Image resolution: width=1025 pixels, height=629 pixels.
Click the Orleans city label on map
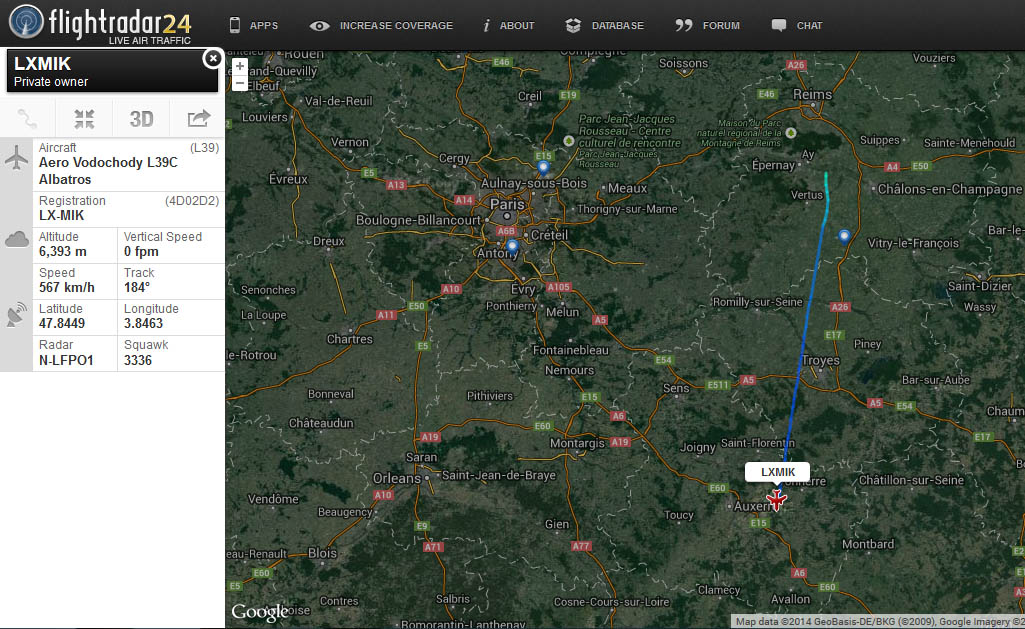[397, 478]
